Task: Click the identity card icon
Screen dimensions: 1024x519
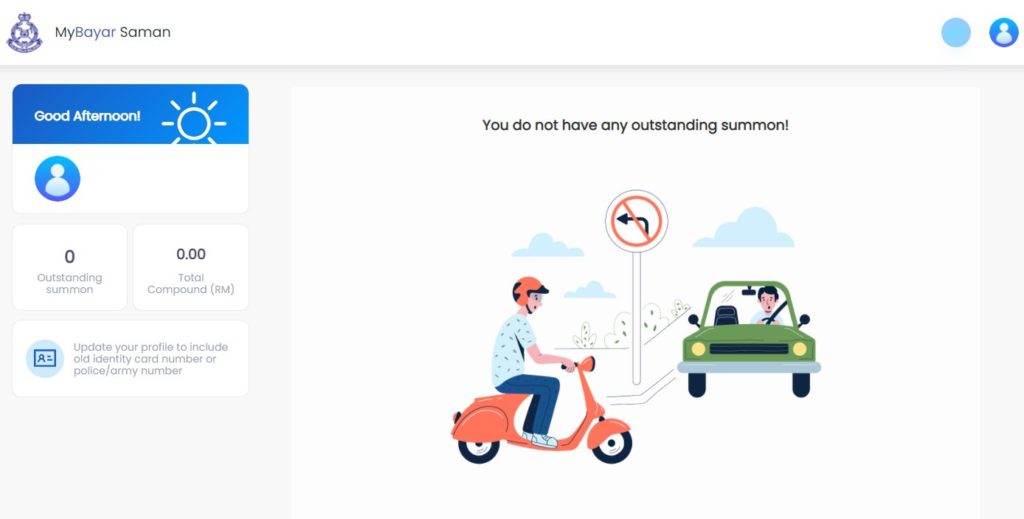Action: (x=45, y=358)
